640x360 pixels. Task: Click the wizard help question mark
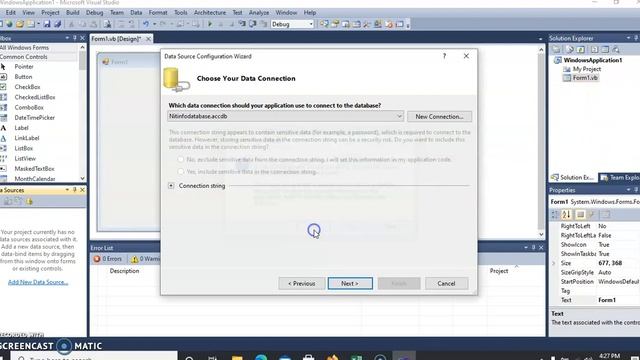[444, 56]
